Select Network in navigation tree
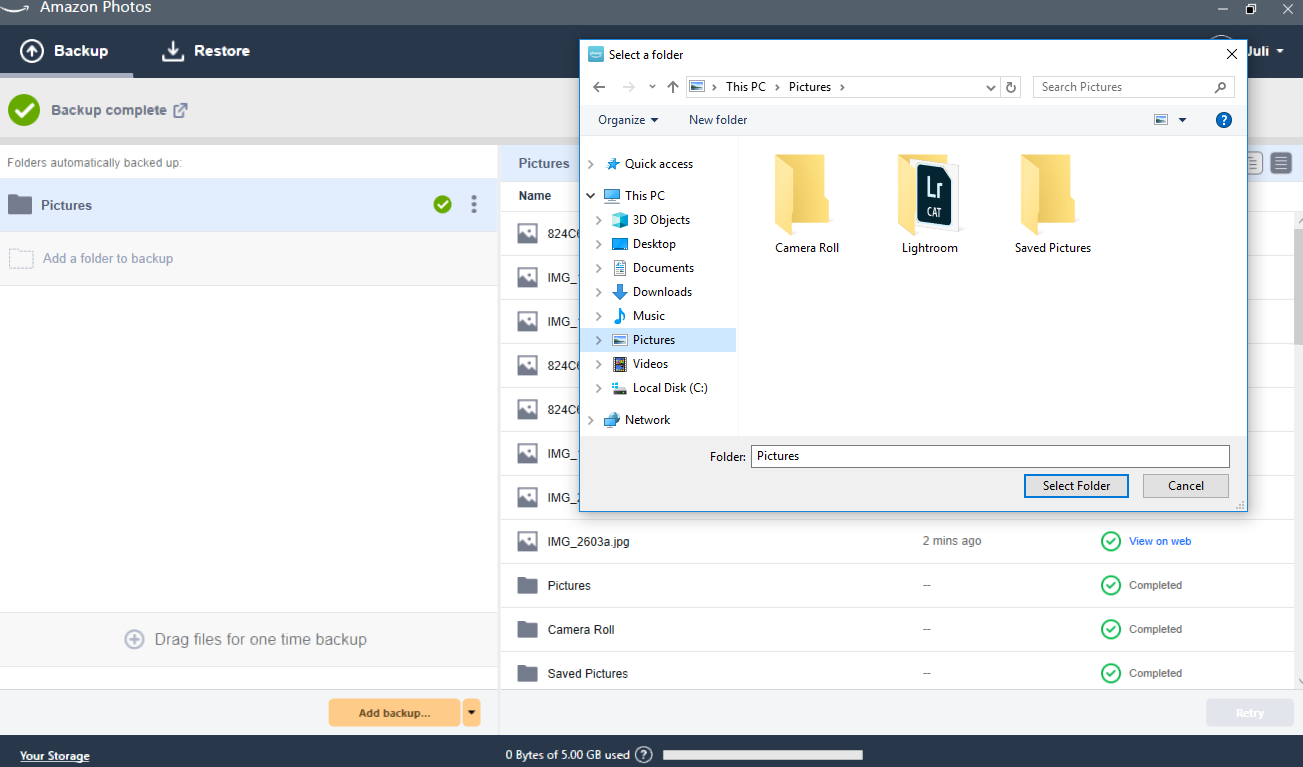The height and width of the screenshot is (767, 1303). click(647, 420)
